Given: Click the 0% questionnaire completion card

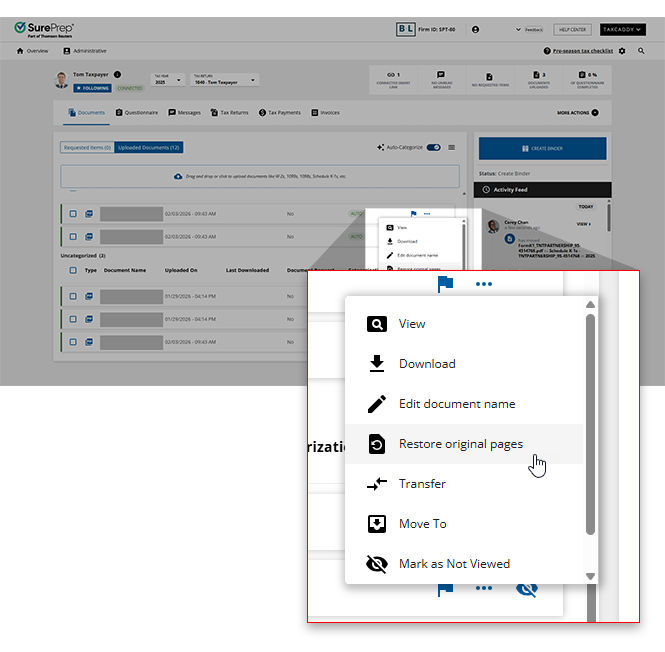Looking at the screenshot, I should click(587, 80).
